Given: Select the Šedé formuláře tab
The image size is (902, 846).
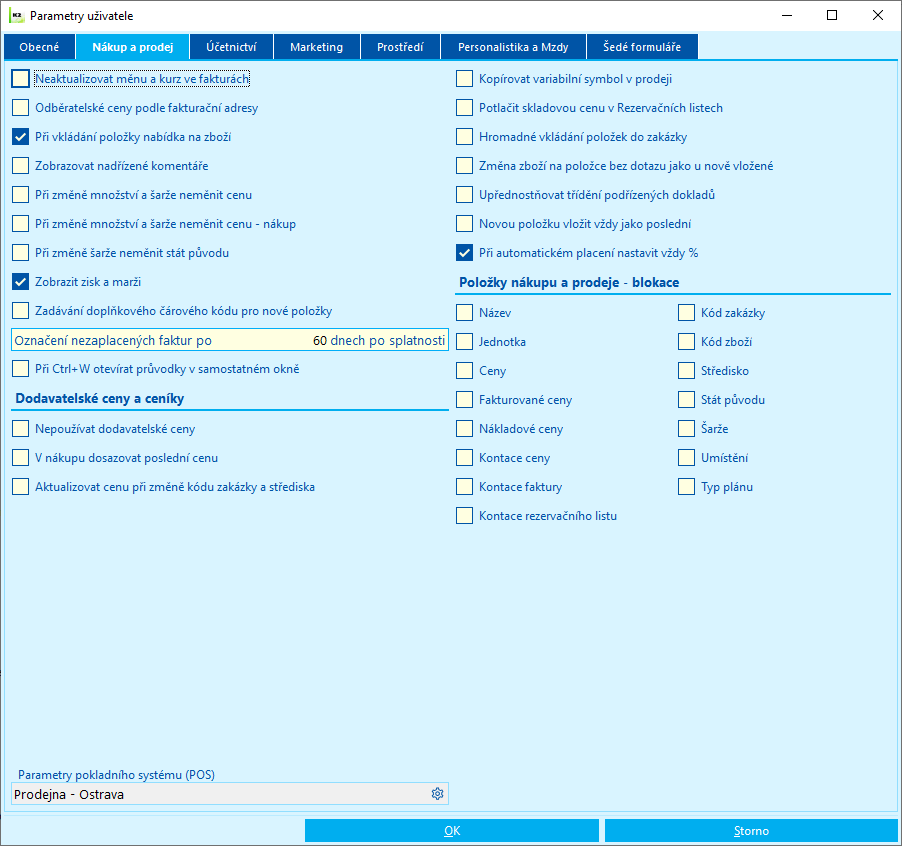Looking at the screenshot, I should (642, 47).
